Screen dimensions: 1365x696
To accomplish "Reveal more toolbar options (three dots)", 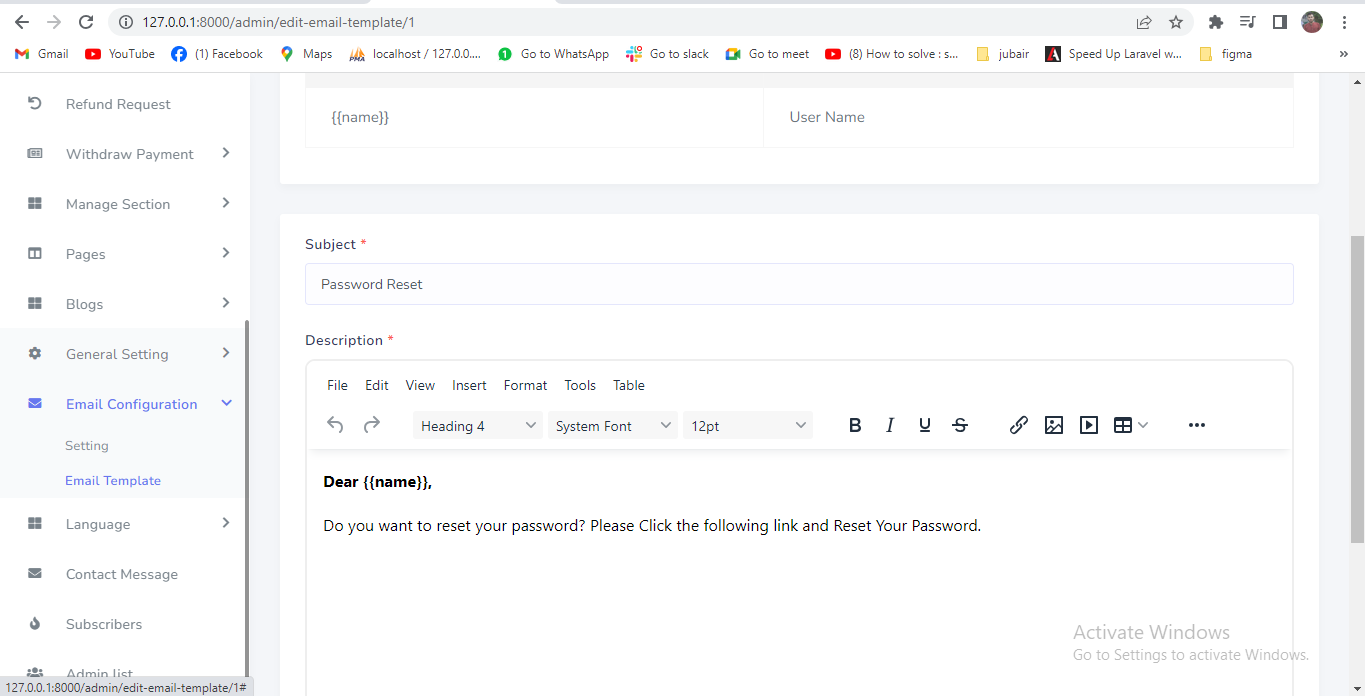I will pos(1196,425).
